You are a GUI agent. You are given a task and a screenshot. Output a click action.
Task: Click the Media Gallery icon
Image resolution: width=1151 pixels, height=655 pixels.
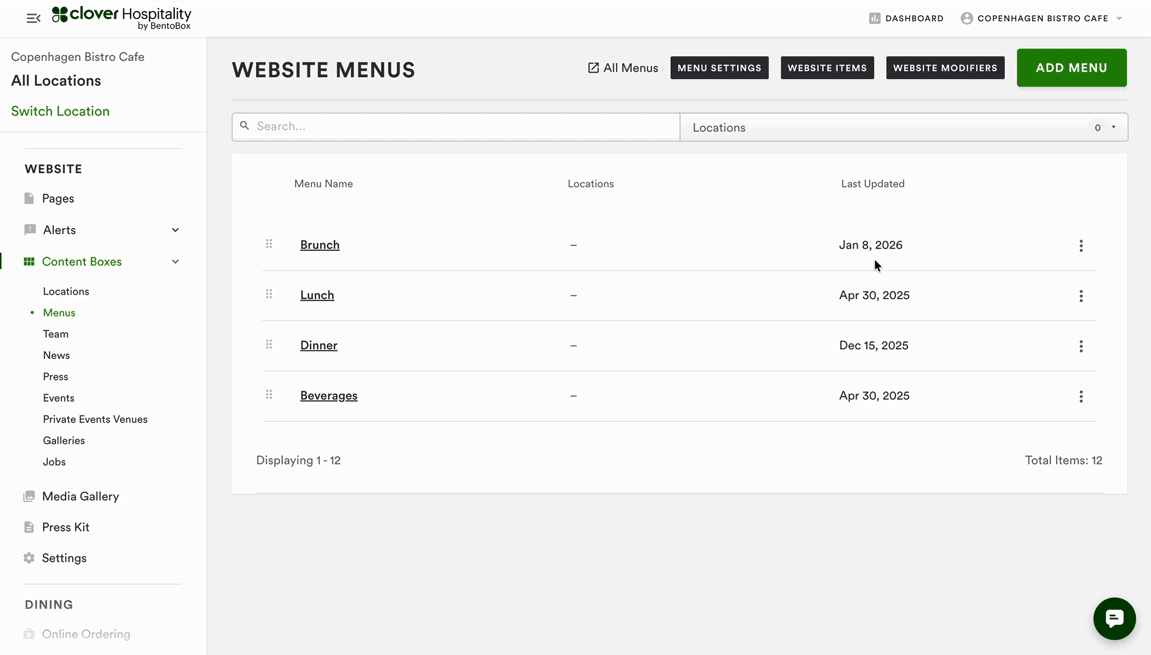point(29,496)
